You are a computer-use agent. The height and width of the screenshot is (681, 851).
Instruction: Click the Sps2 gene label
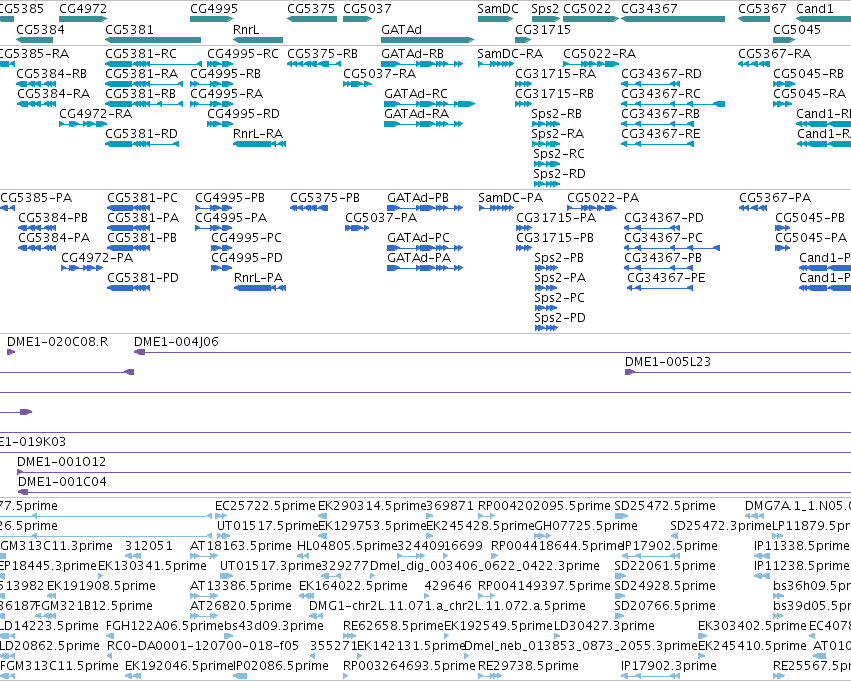[545, 9]
